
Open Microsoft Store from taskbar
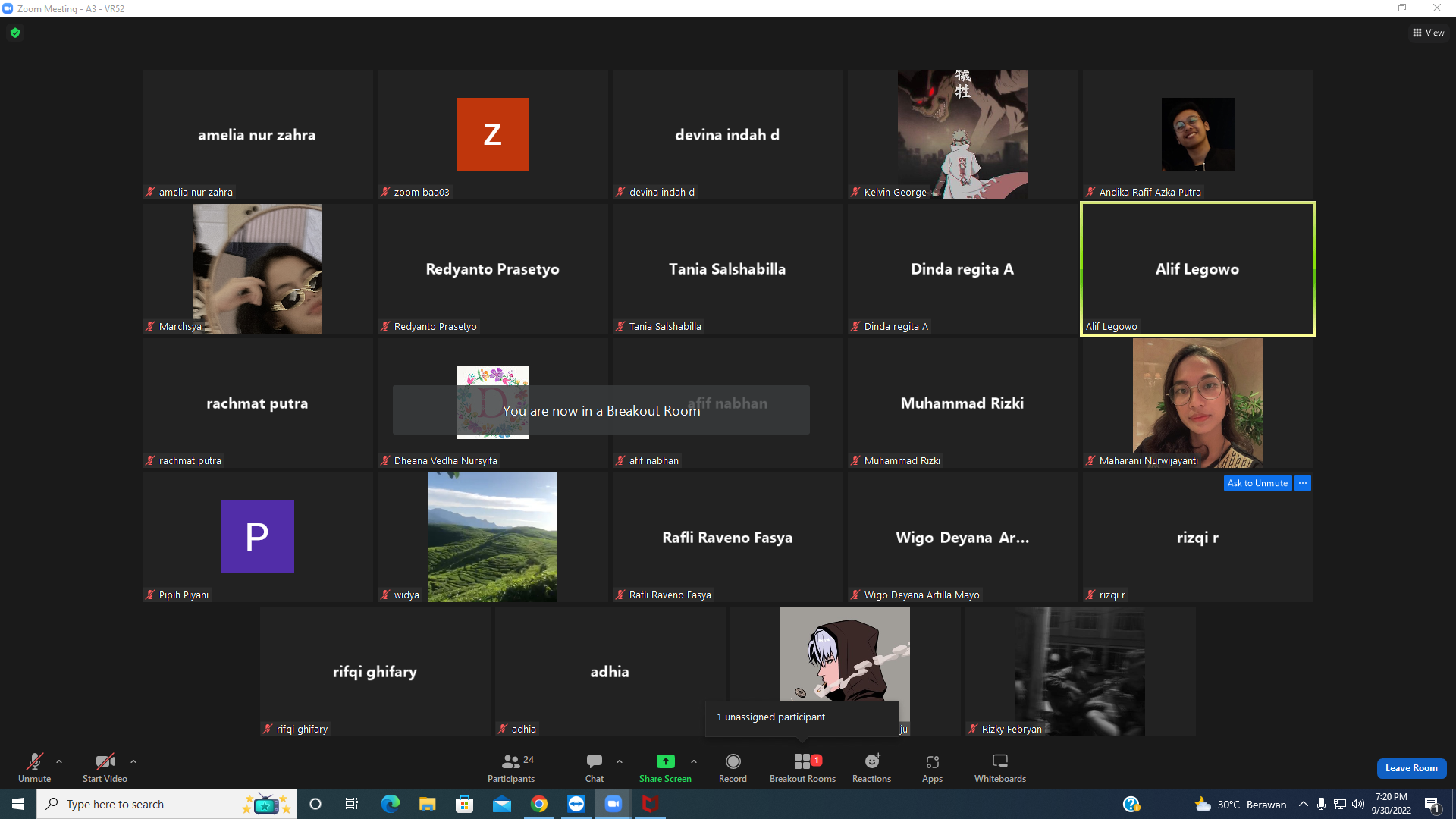click(x=464, y=804)
